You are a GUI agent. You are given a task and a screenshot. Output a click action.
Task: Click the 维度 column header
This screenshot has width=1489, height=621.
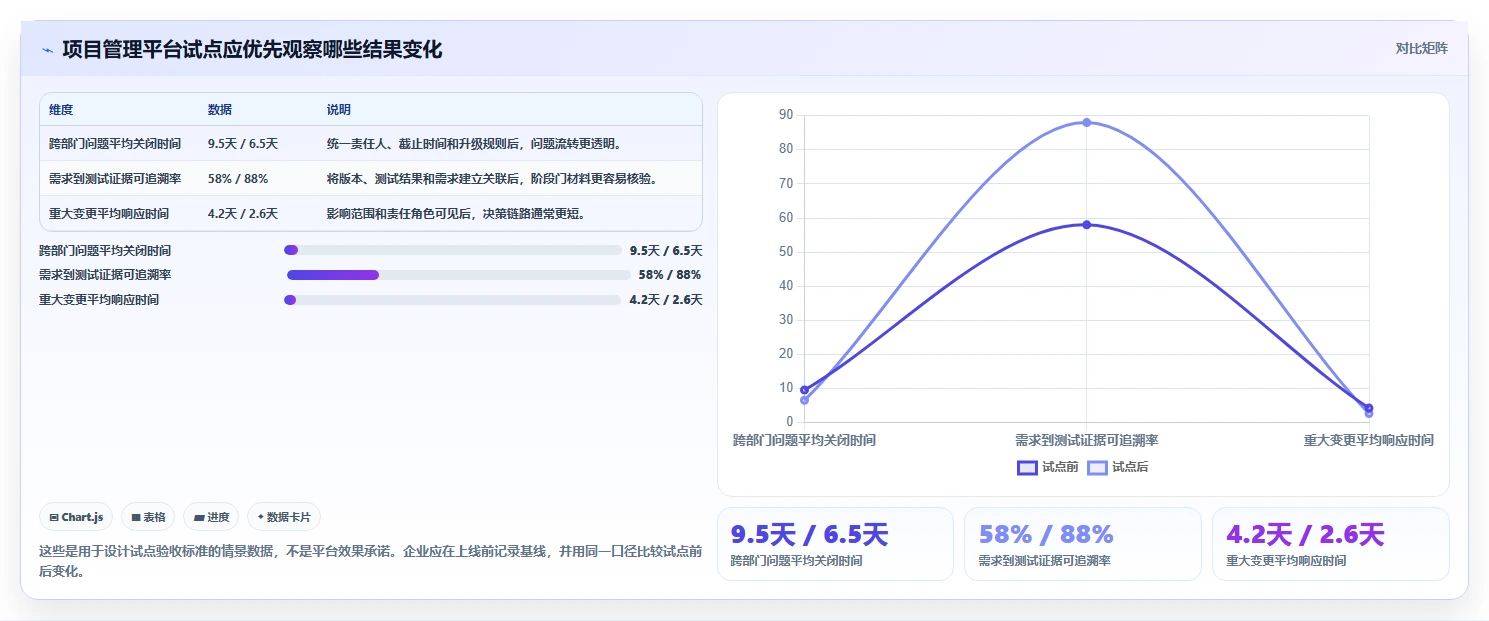[x=61, y=110]
